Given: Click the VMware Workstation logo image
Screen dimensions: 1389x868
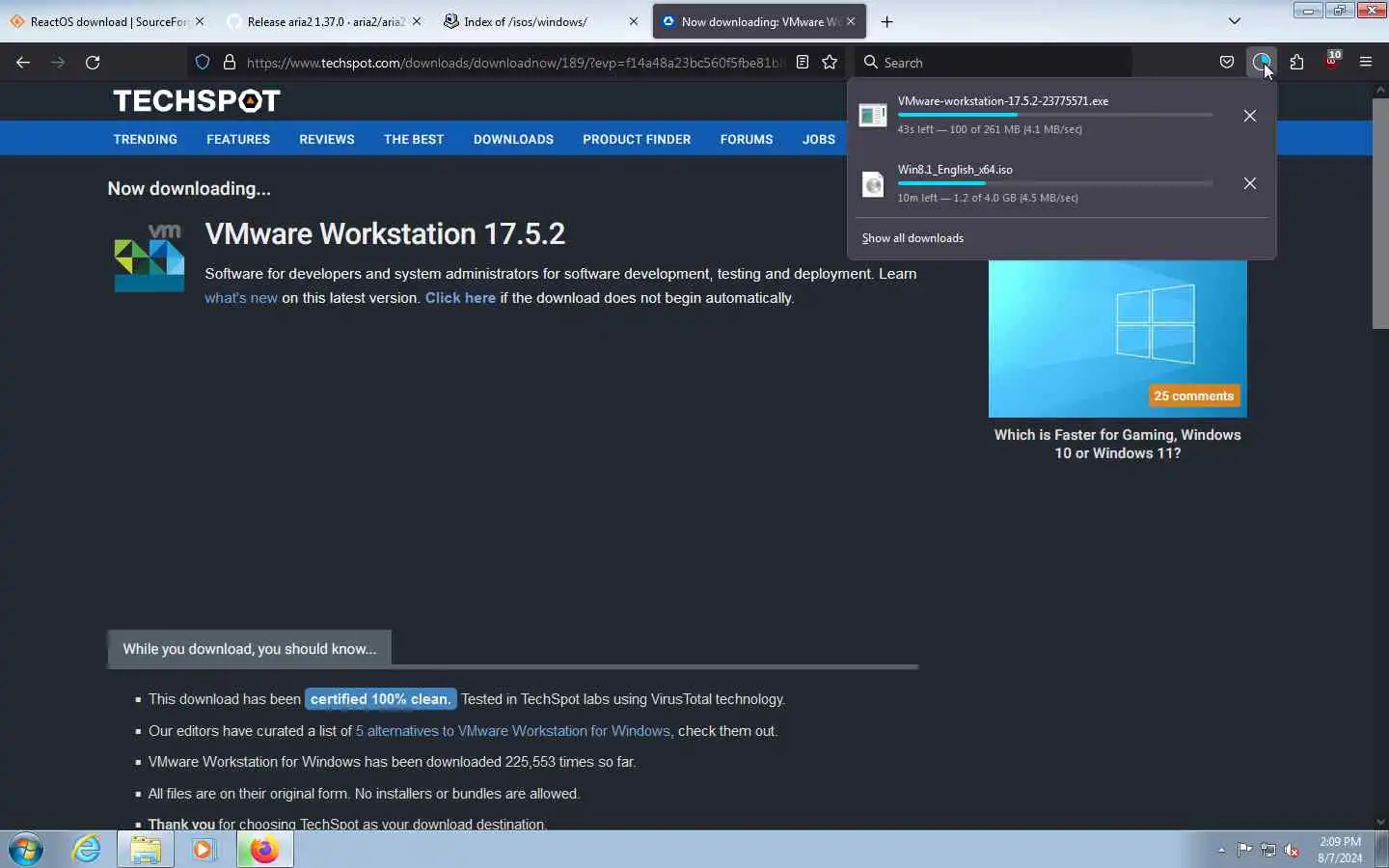Looking at the screenshot, I should click(x=150, y=258).
